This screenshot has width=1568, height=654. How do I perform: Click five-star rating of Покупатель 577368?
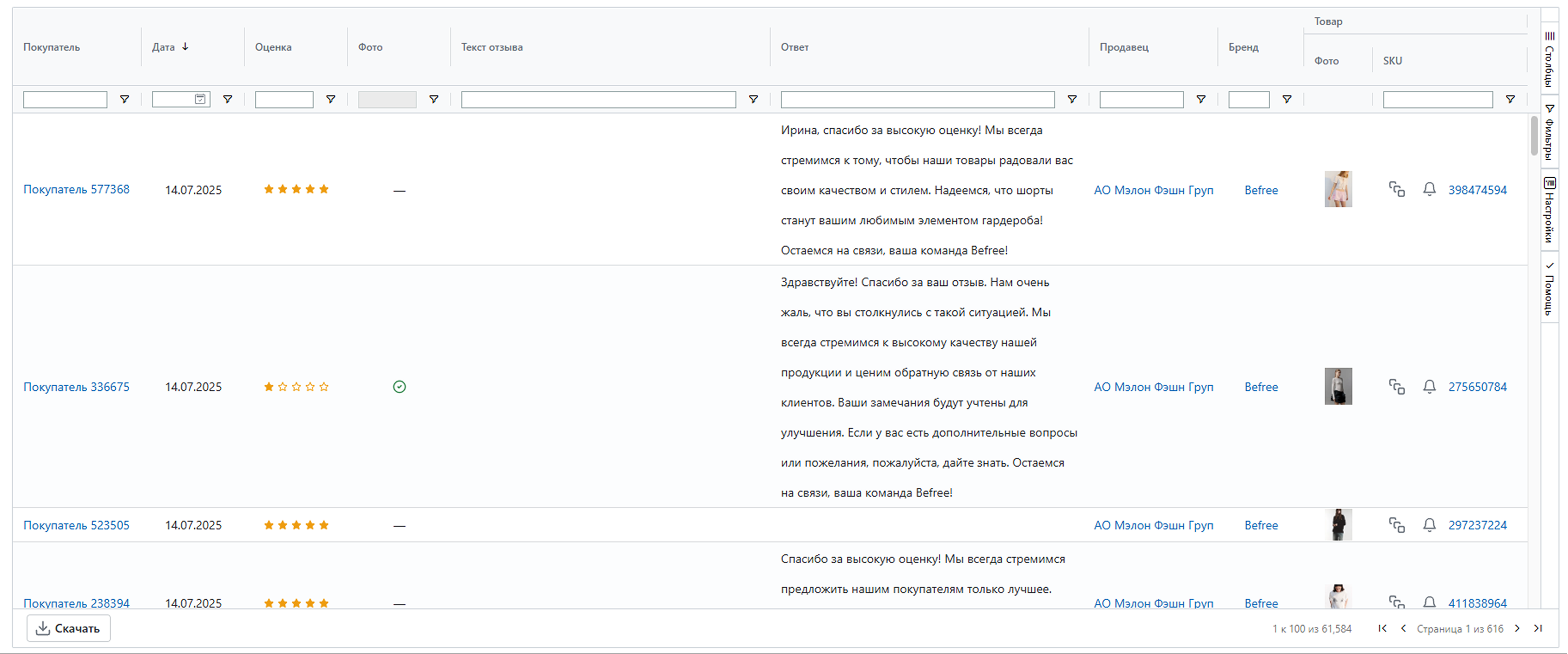[x=296, y=189]
